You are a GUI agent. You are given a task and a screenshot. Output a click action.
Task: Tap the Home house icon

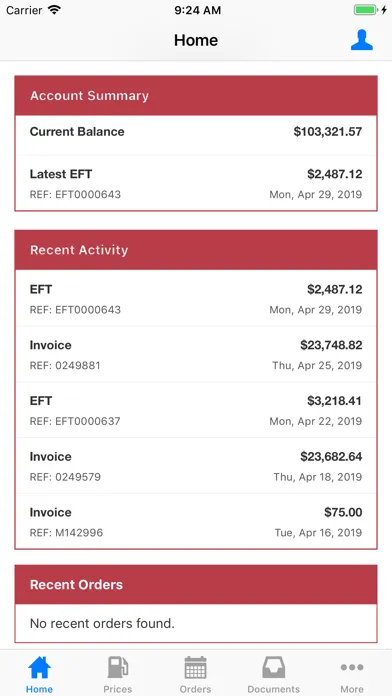[39, 668]
